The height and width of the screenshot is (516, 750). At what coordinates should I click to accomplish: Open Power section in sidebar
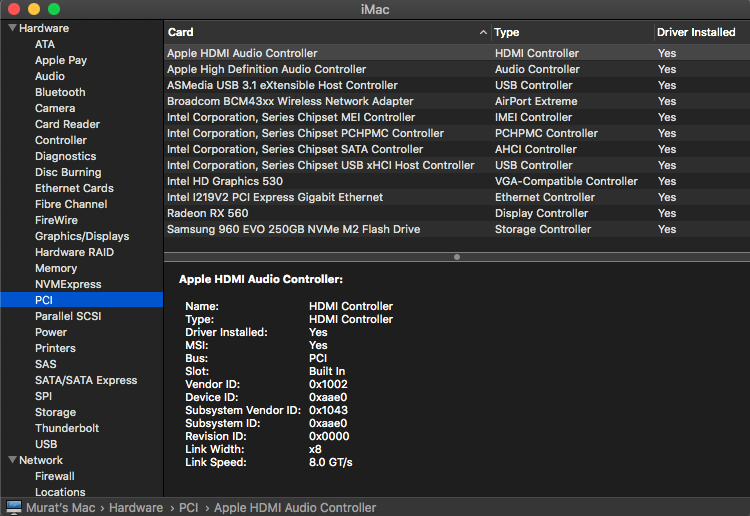click(x=51, y=332)
